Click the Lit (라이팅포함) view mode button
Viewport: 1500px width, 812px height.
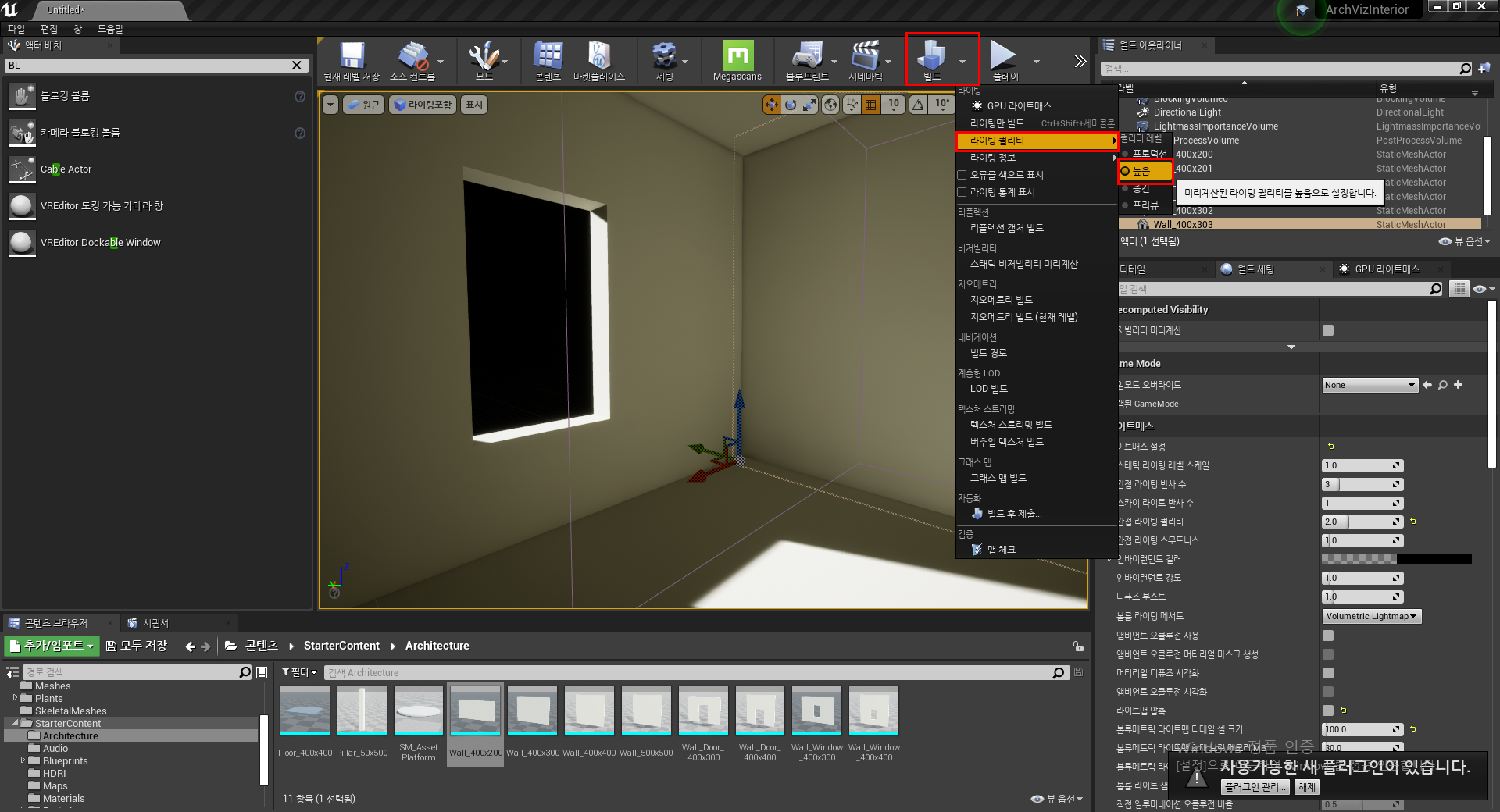click(423, 105)
